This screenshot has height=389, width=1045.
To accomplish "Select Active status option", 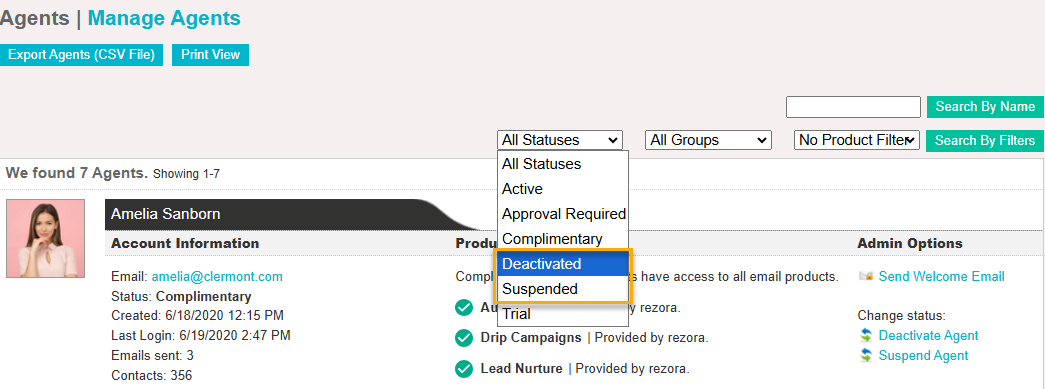I will click(562, 189).
